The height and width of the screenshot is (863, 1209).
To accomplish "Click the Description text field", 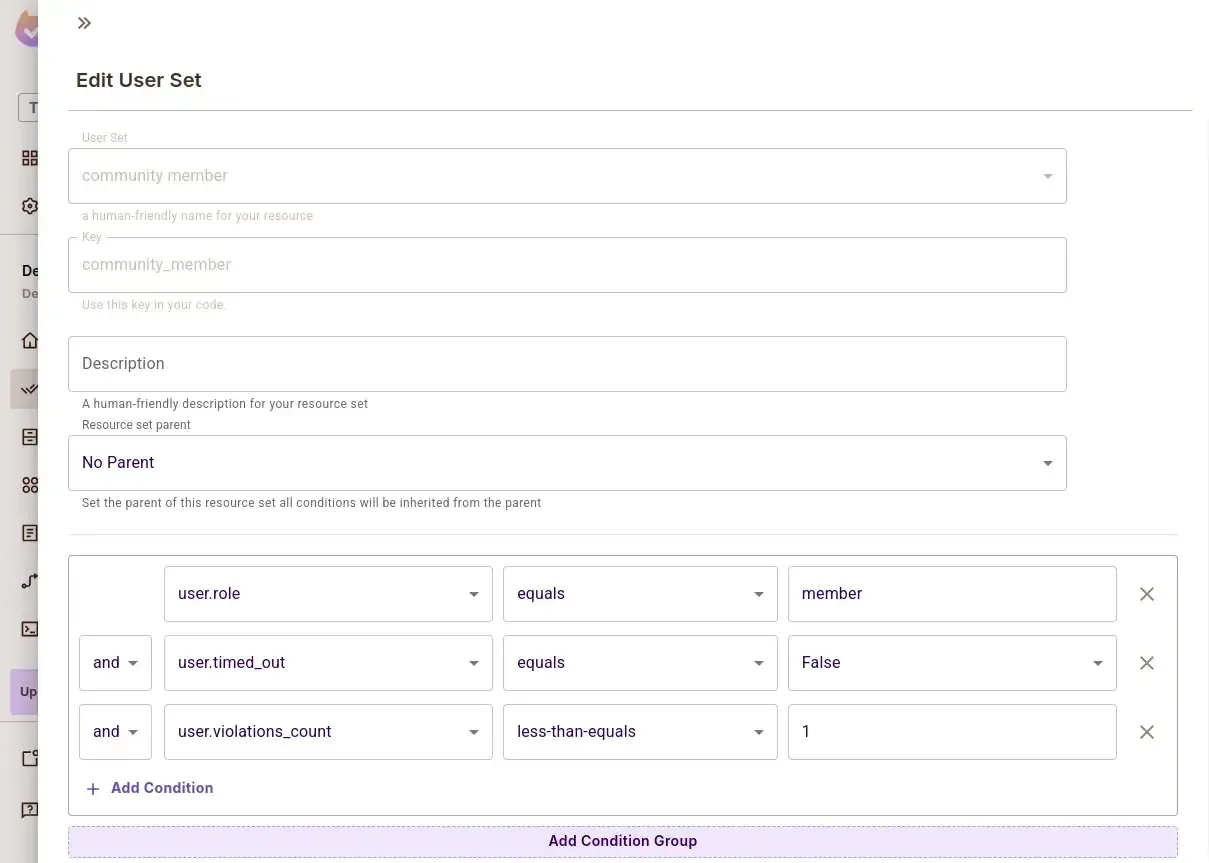I will [x=567, y=364].
